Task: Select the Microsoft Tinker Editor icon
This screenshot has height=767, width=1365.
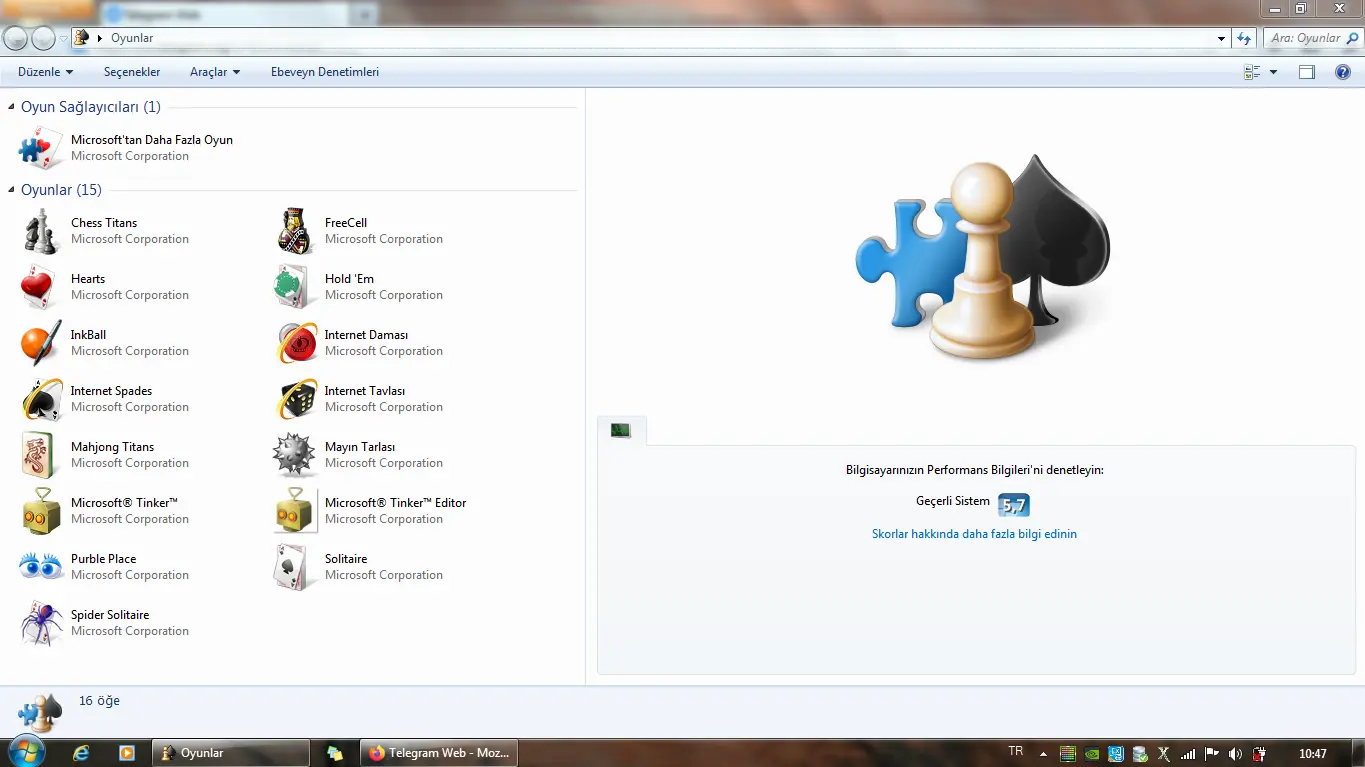Action: [x=295, y=511]
